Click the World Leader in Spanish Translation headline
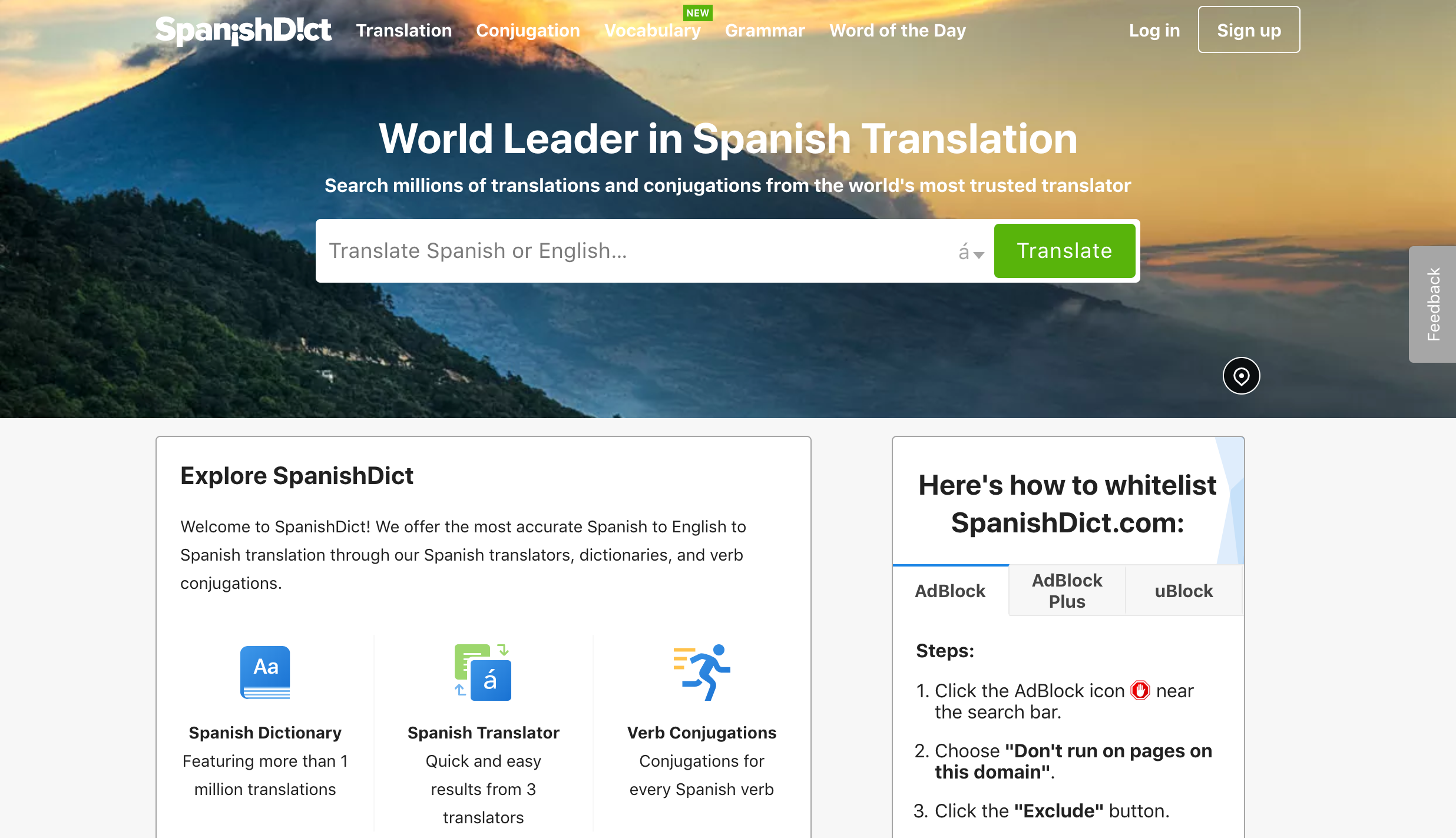Screen dimensions: 1456x838 coord(728,139)
